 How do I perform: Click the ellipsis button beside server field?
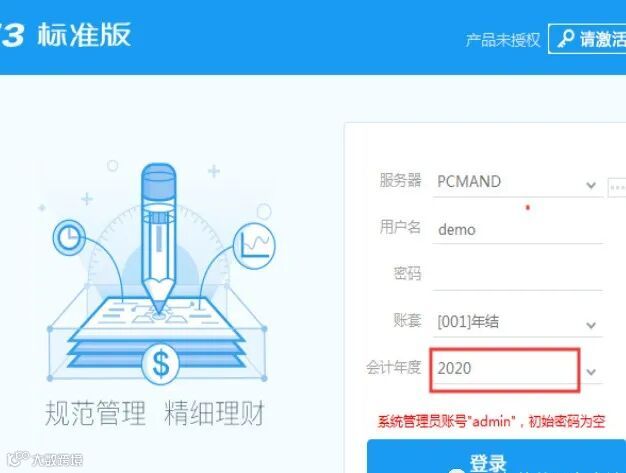click(616, 187)
